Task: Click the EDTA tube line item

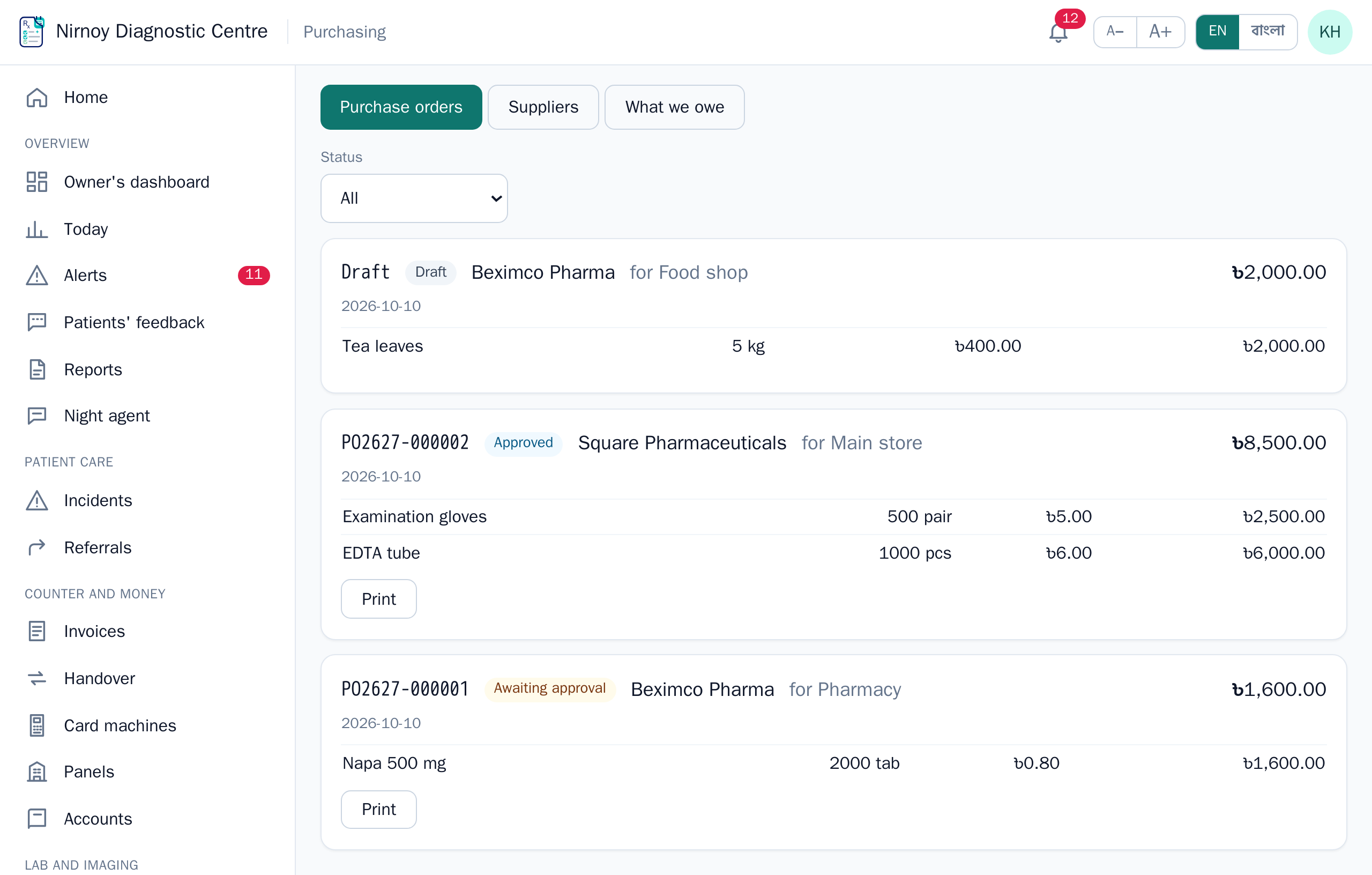Action: point(833,553)
